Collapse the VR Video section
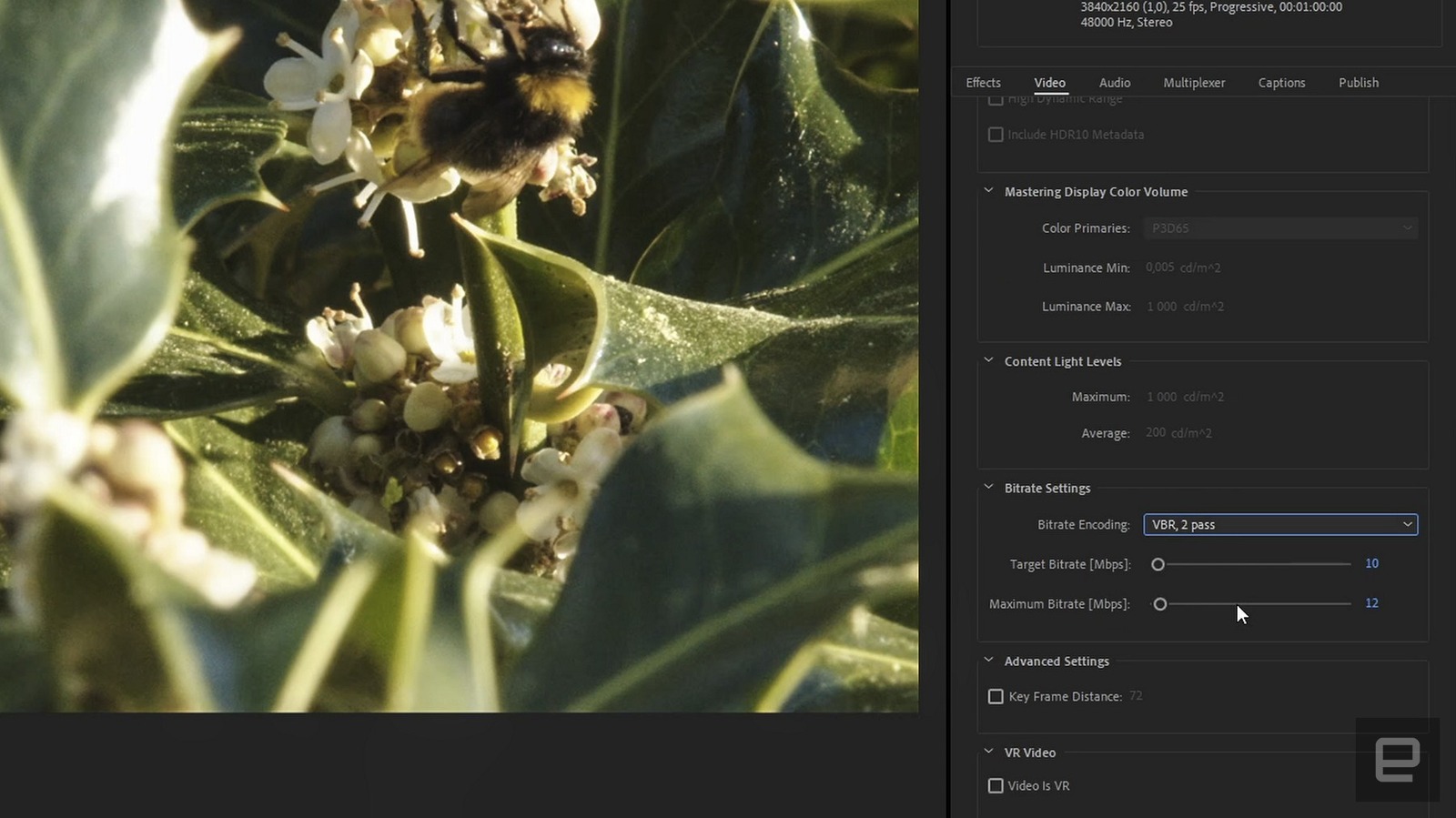Image resolution: width=1456 pixels, height=818 pixels. [x=988, y=752]
